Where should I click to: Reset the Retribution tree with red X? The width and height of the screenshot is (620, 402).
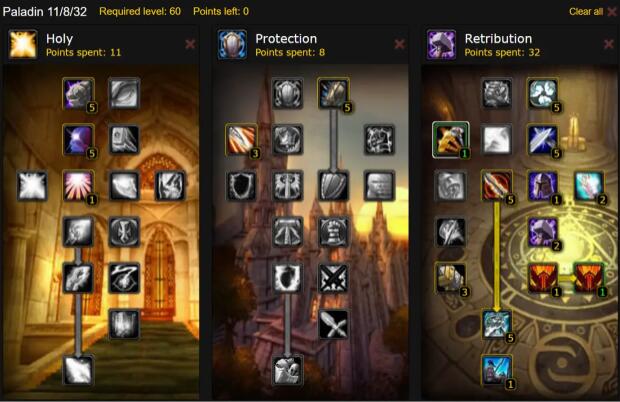[x=609, y=44]
